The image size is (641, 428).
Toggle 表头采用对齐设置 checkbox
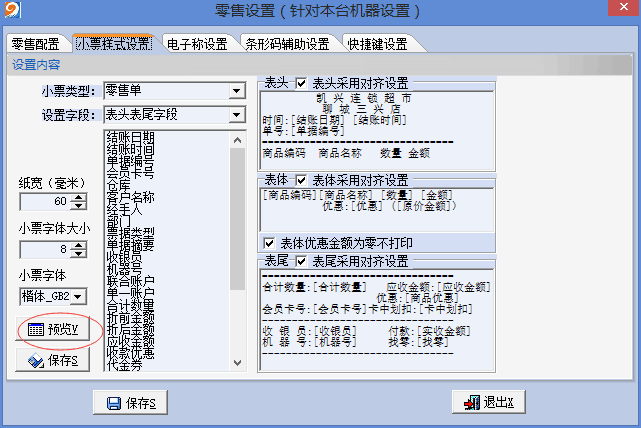301,83
